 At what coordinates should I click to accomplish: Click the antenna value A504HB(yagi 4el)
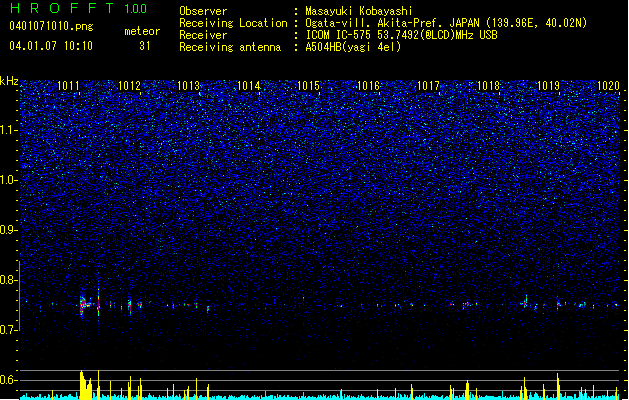(x=353, y=47)
